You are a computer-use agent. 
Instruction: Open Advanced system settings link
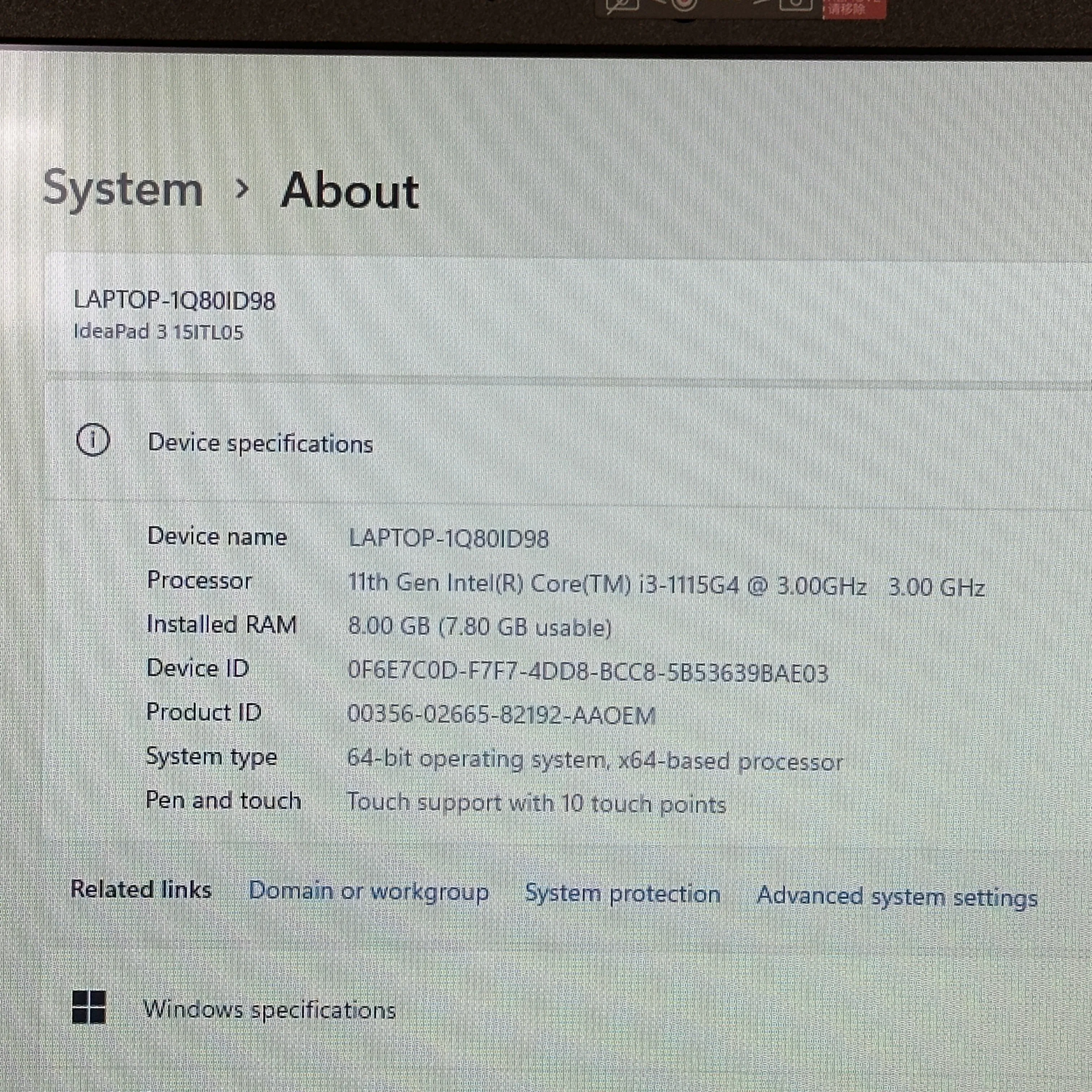898,897
